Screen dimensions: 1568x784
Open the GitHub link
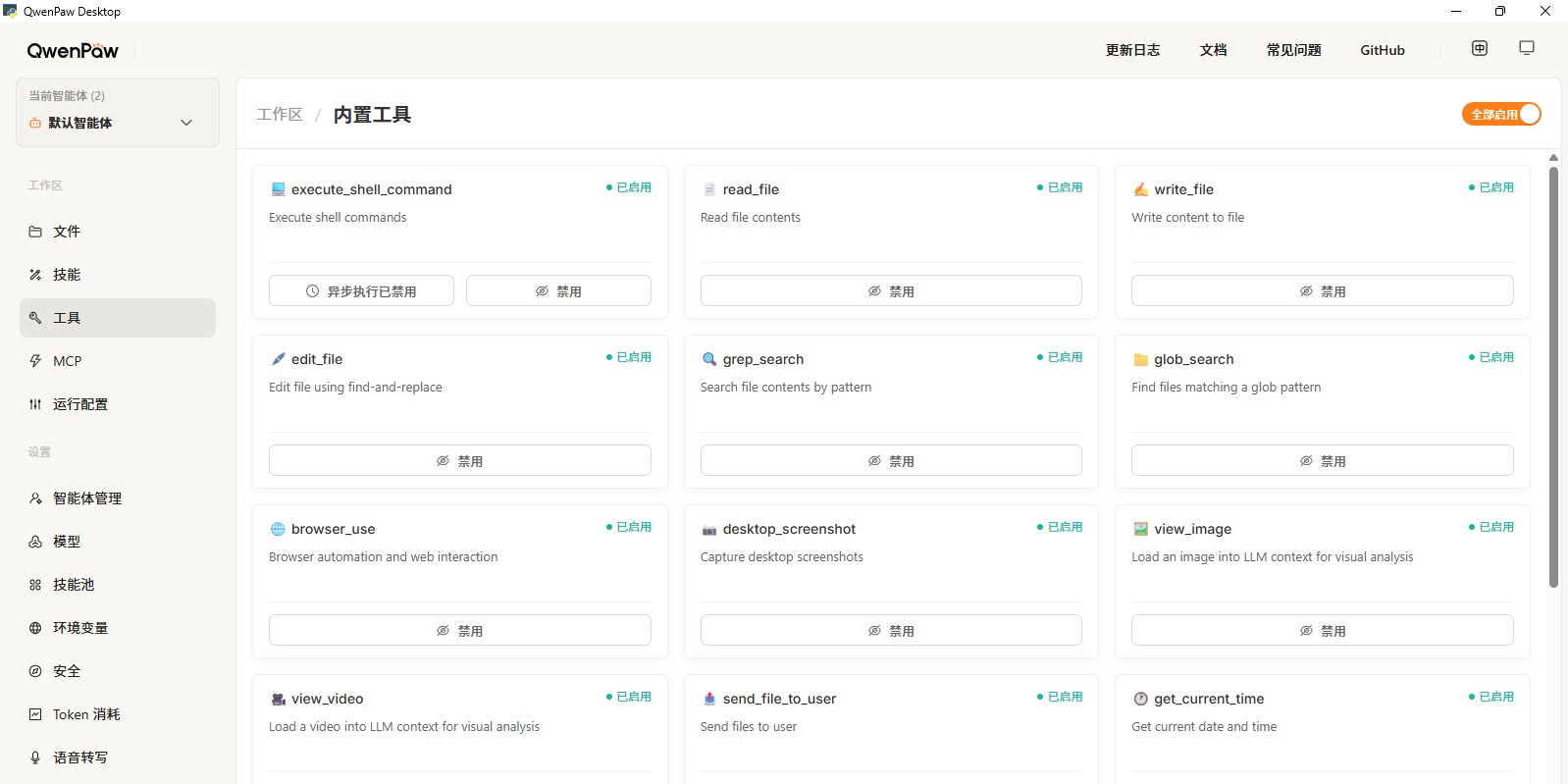tap(1382, 50)
